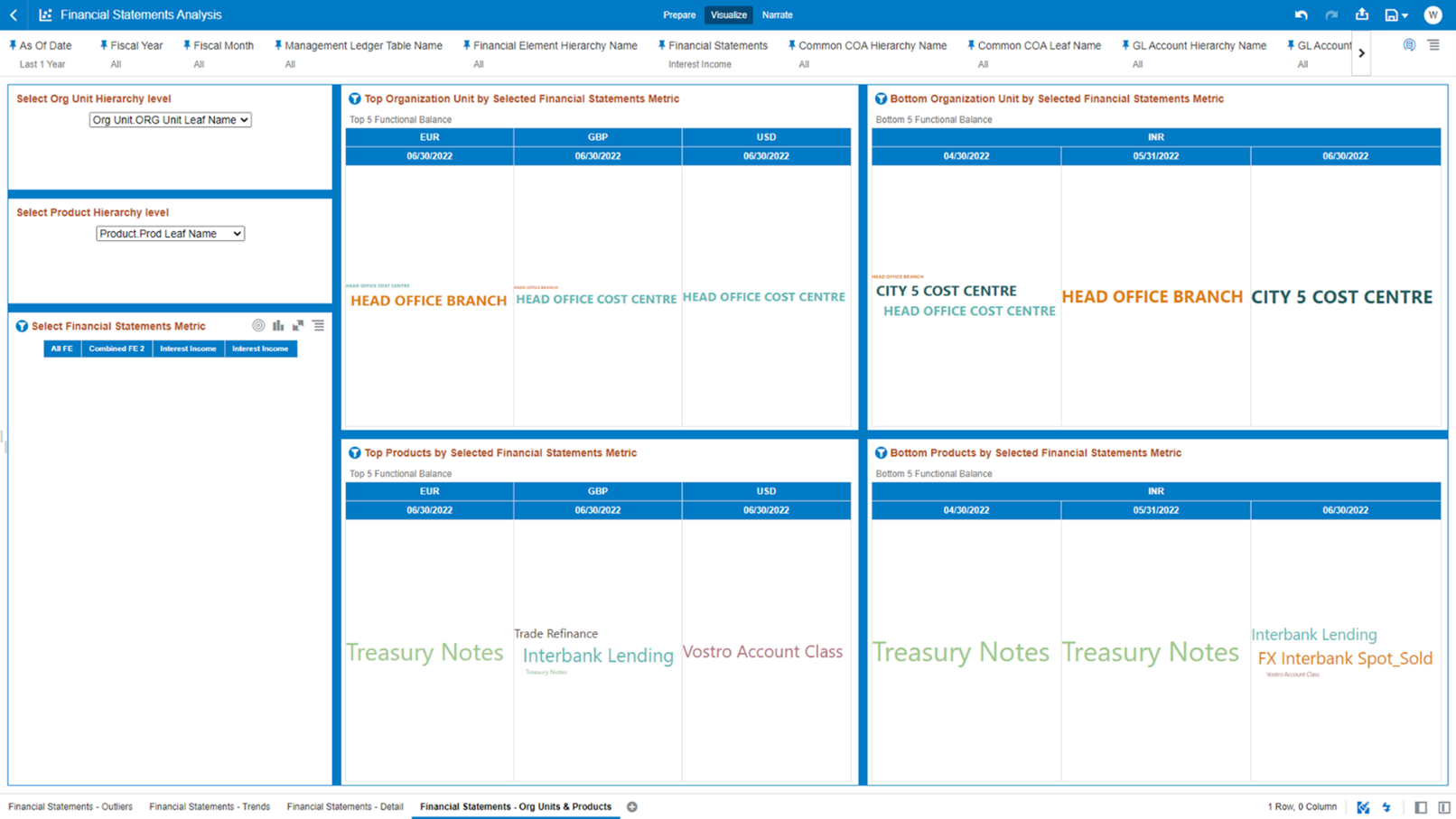Click filter icon of Bottom Organization Unit panel
The height and width of the screenshot is (819, 1456).
pyautogui.click(x=881, y=98)
